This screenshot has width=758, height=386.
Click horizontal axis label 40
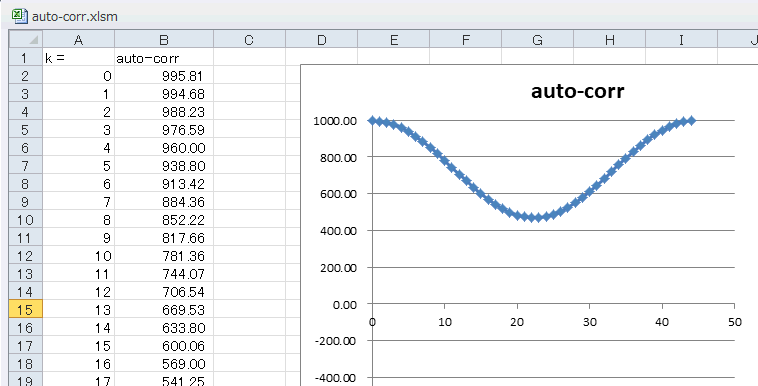click(x=662, y=322)
